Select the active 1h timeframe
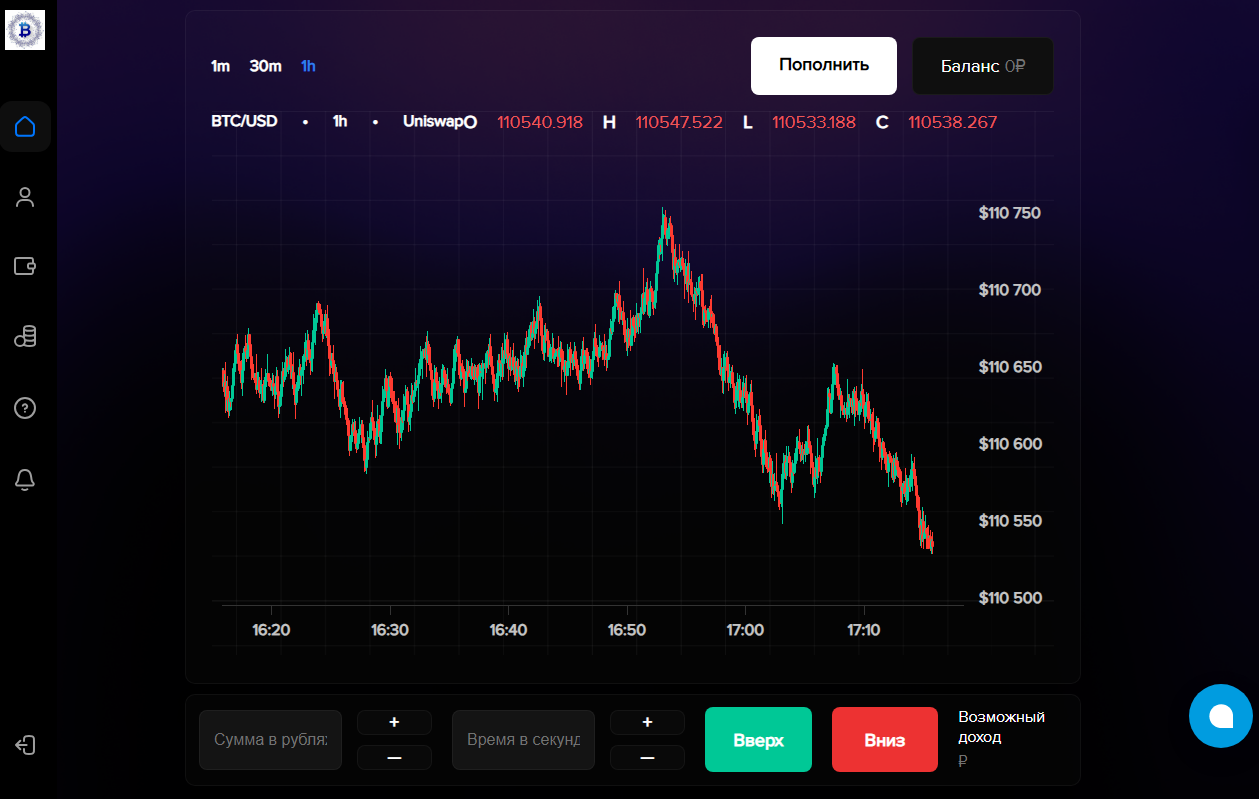 point(308,66)
